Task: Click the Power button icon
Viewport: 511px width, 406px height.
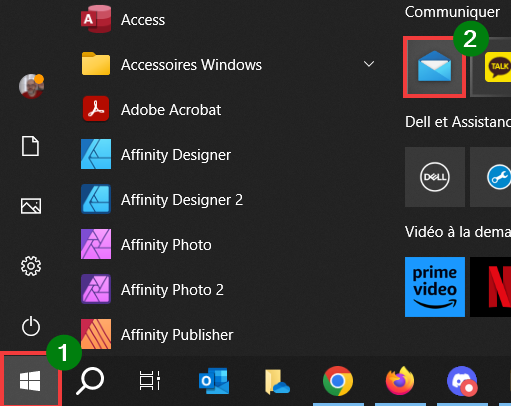Action: pos(31,326)
